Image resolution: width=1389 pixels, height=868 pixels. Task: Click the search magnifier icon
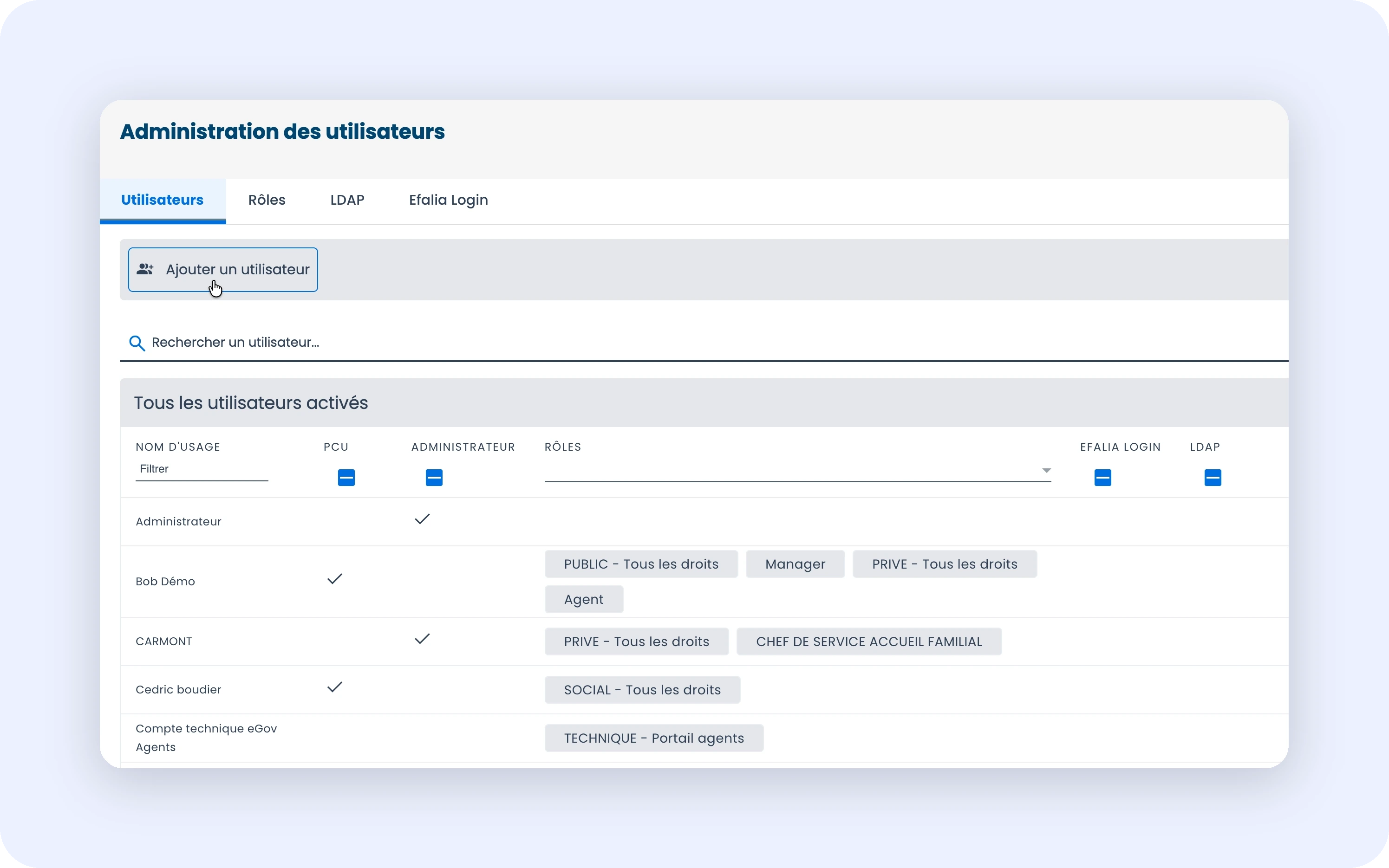(137, 343)
